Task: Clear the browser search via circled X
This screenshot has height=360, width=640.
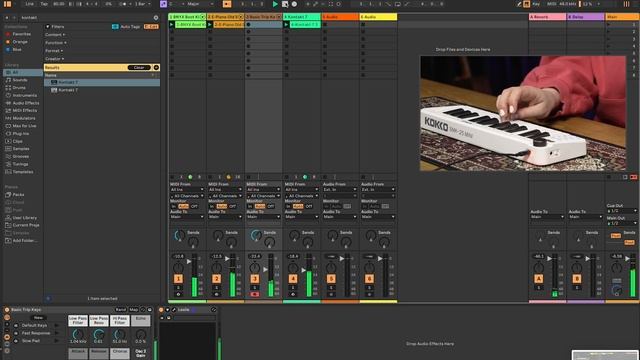Action: [x=156, y=18]
